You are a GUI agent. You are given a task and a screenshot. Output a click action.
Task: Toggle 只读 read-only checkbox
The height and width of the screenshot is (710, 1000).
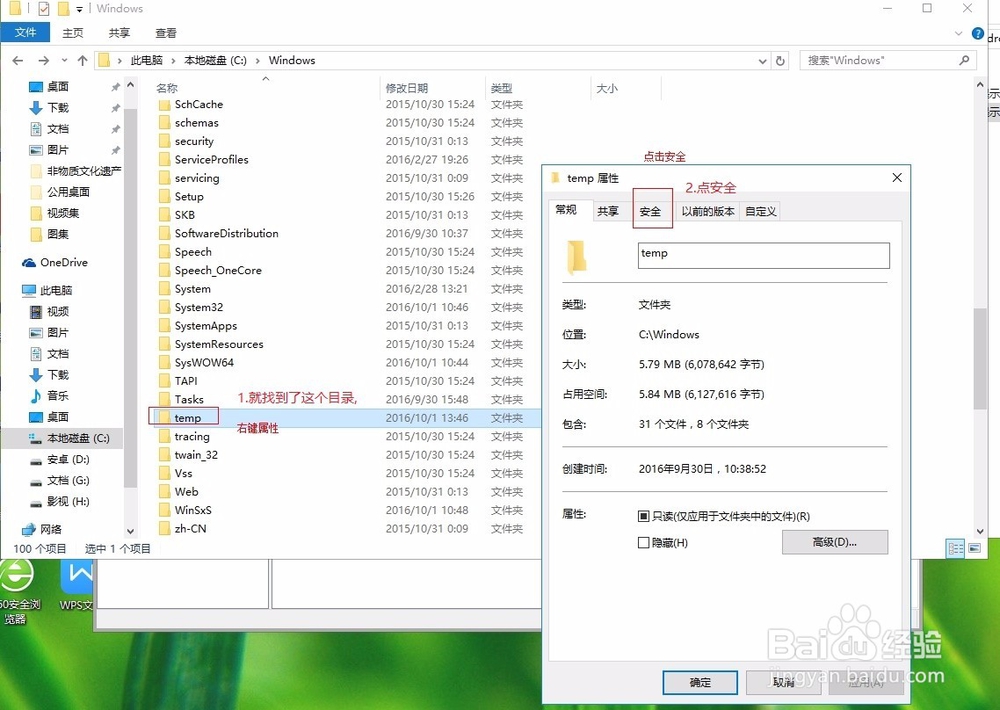tap(643, 516)
